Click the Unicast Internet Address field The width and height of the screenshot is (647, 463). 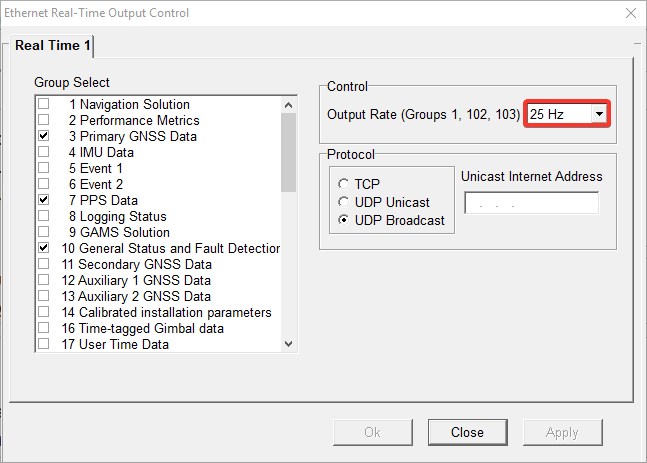tap(531, 203)
